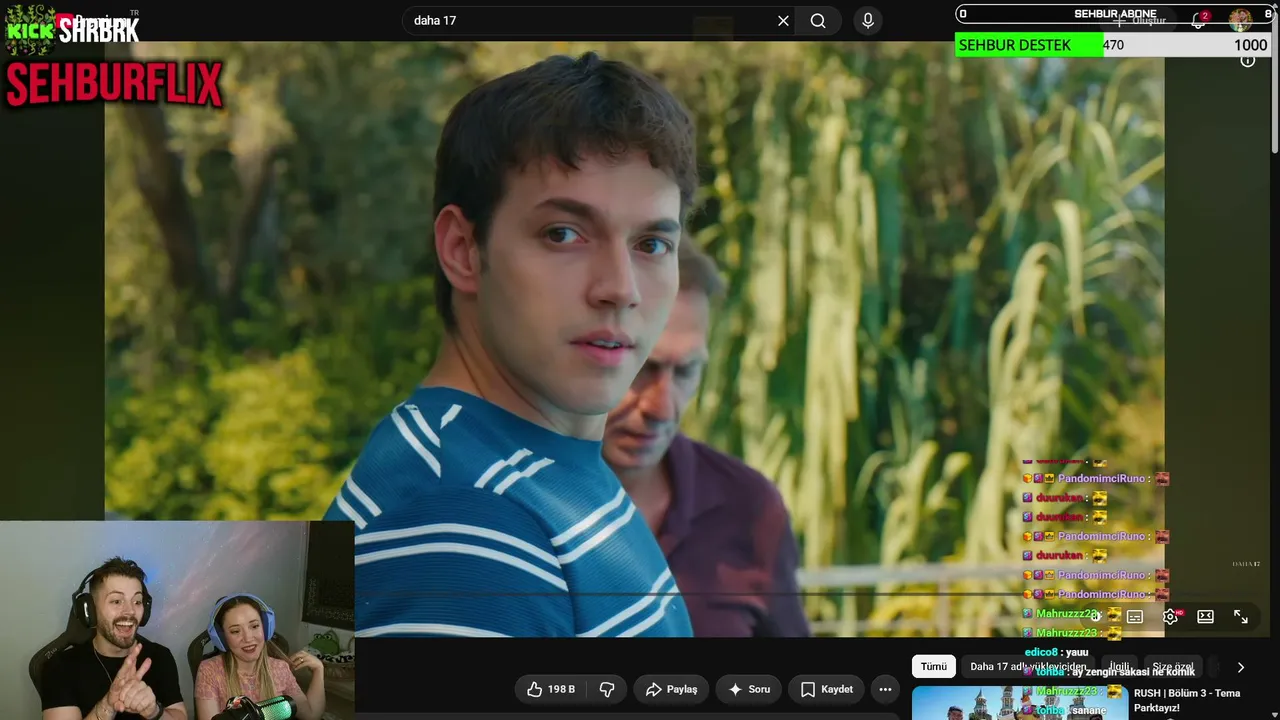This screenshot has width=1280, height=720.
Task: Open the "RUSH | Bölüm 3 - Tema Parktayız!" title
Action: point(1187,700)
